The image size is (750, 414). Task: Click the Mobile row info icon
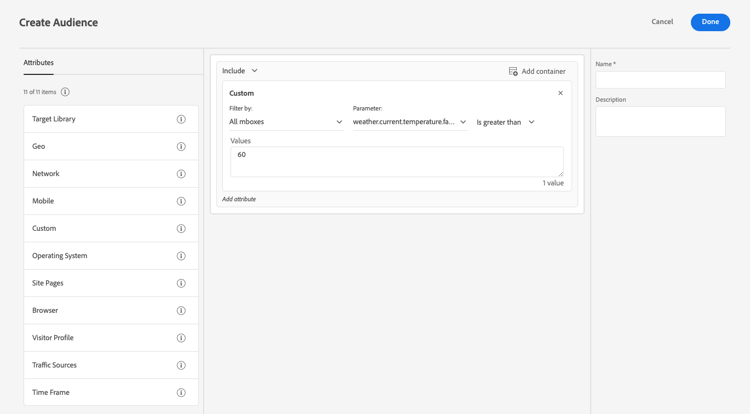tap(181, 201)
